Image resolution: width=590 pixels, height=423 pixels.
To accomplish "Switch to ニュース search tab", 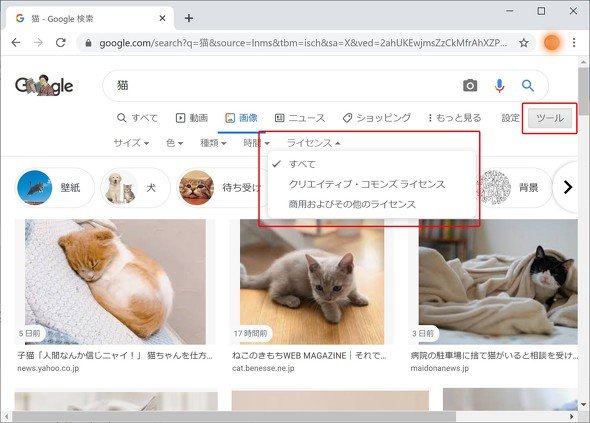I will point(300,118).
